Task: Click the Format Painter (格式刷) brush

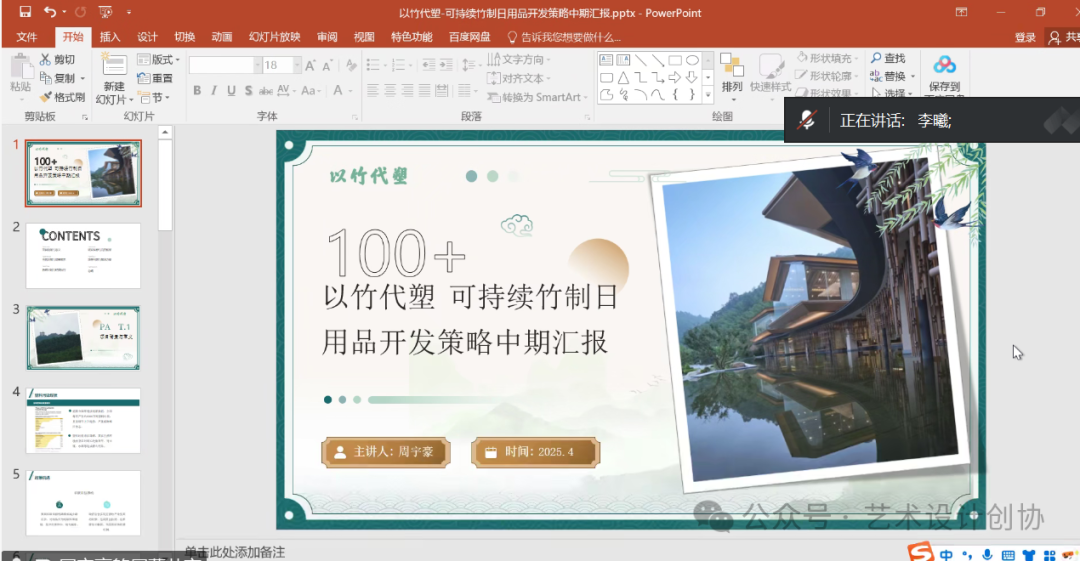Action: pos(46,97)
